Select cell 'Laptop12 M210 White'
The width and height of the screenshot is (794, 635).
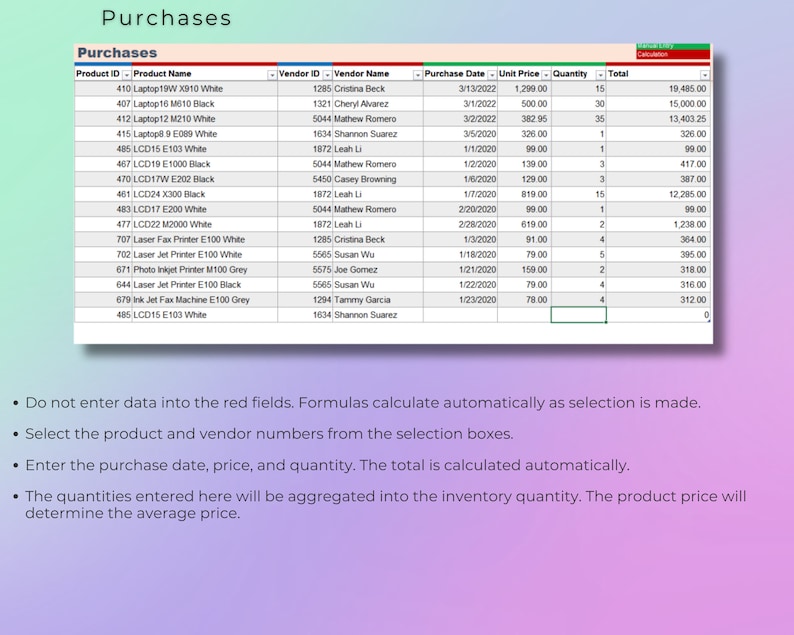205,119
